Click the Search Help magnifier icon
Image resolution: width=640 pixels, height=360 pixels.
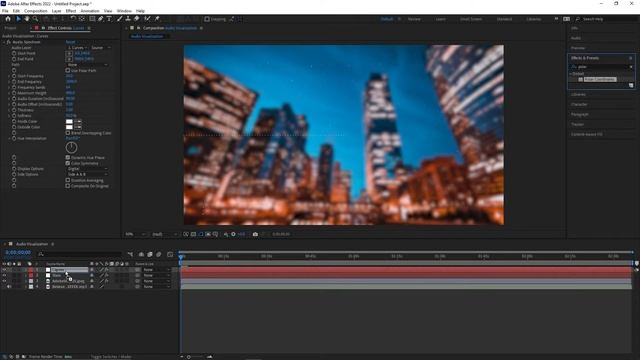(578, 19)
